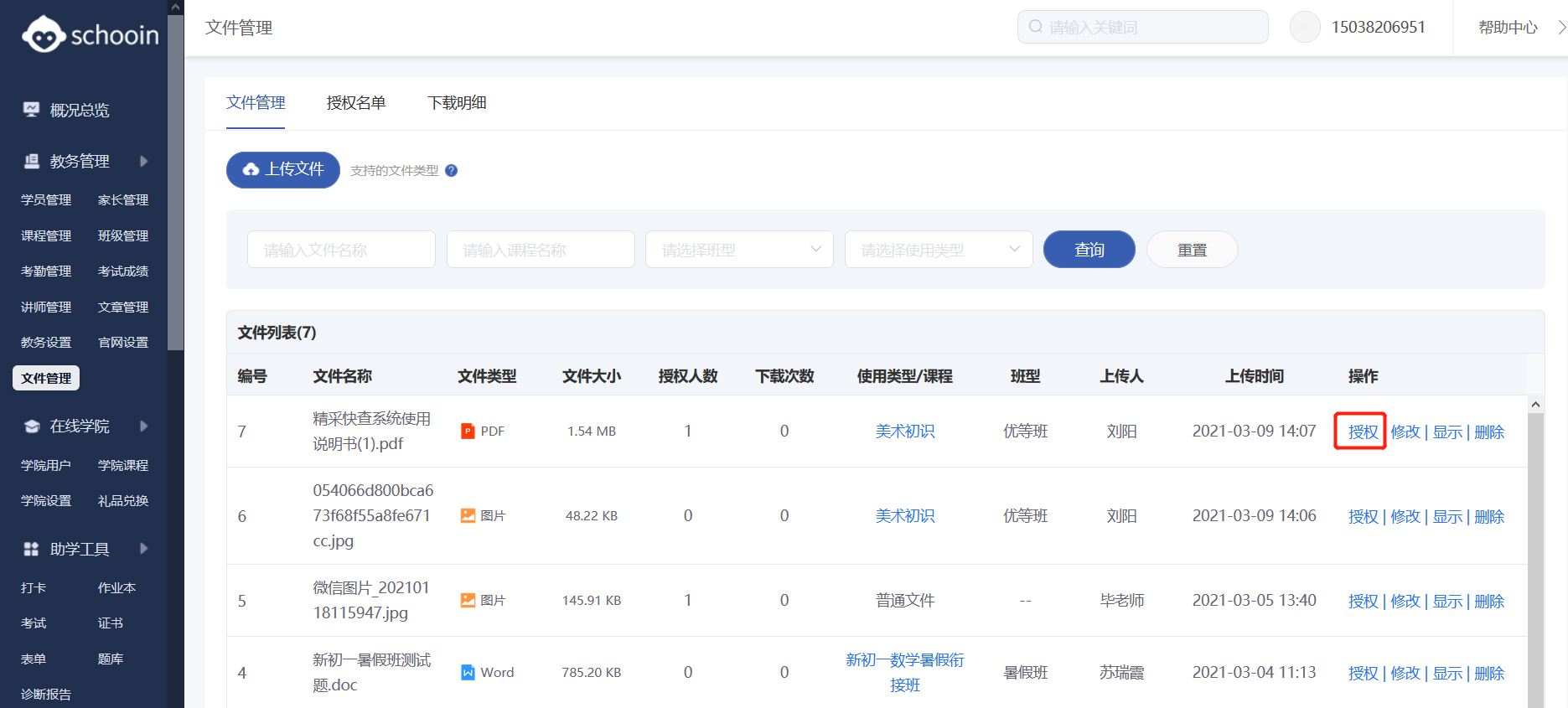Switch to the 文件管理 tab
The image size is (1568, 708).
[256, 103]
